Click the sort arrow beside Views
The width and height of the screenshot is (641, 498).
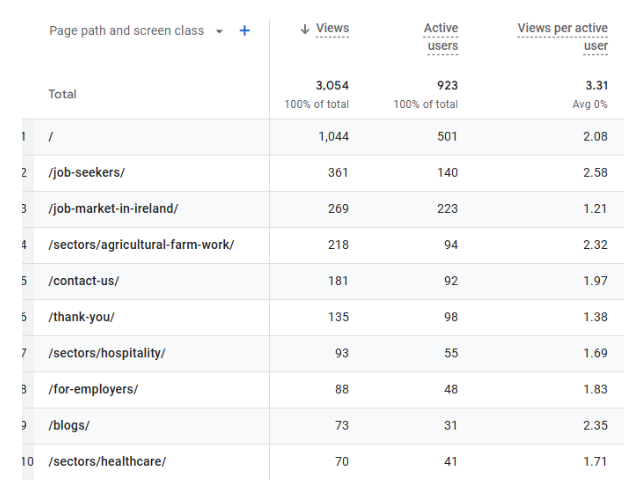point(305,29)
